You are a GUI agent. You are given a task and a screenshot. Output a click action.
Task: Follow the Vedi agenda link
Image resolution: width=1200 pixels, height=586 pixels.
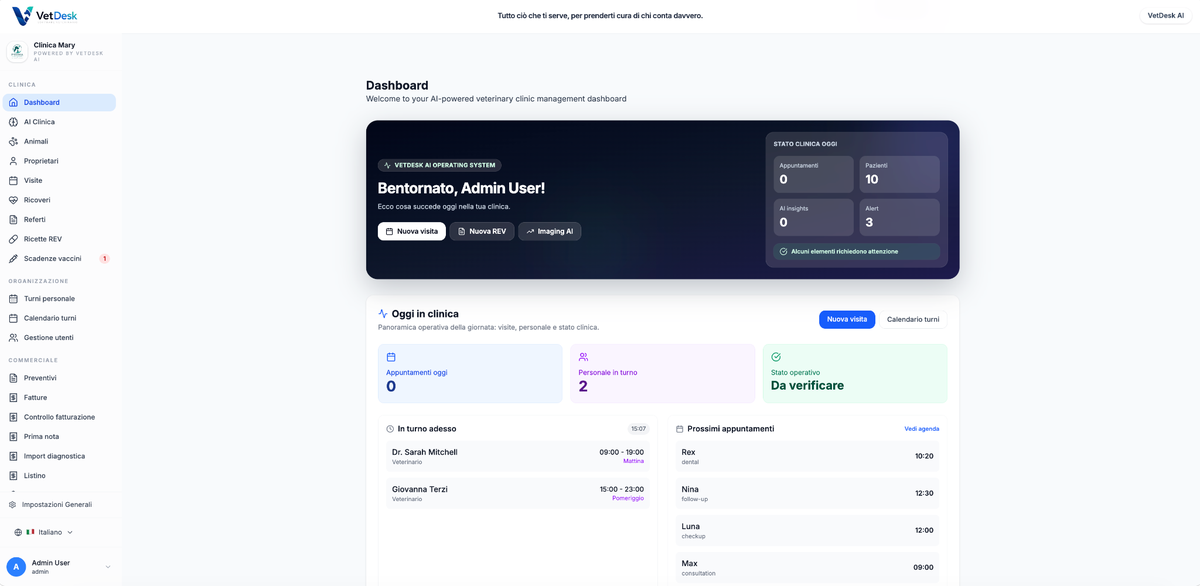click(922, 429)
